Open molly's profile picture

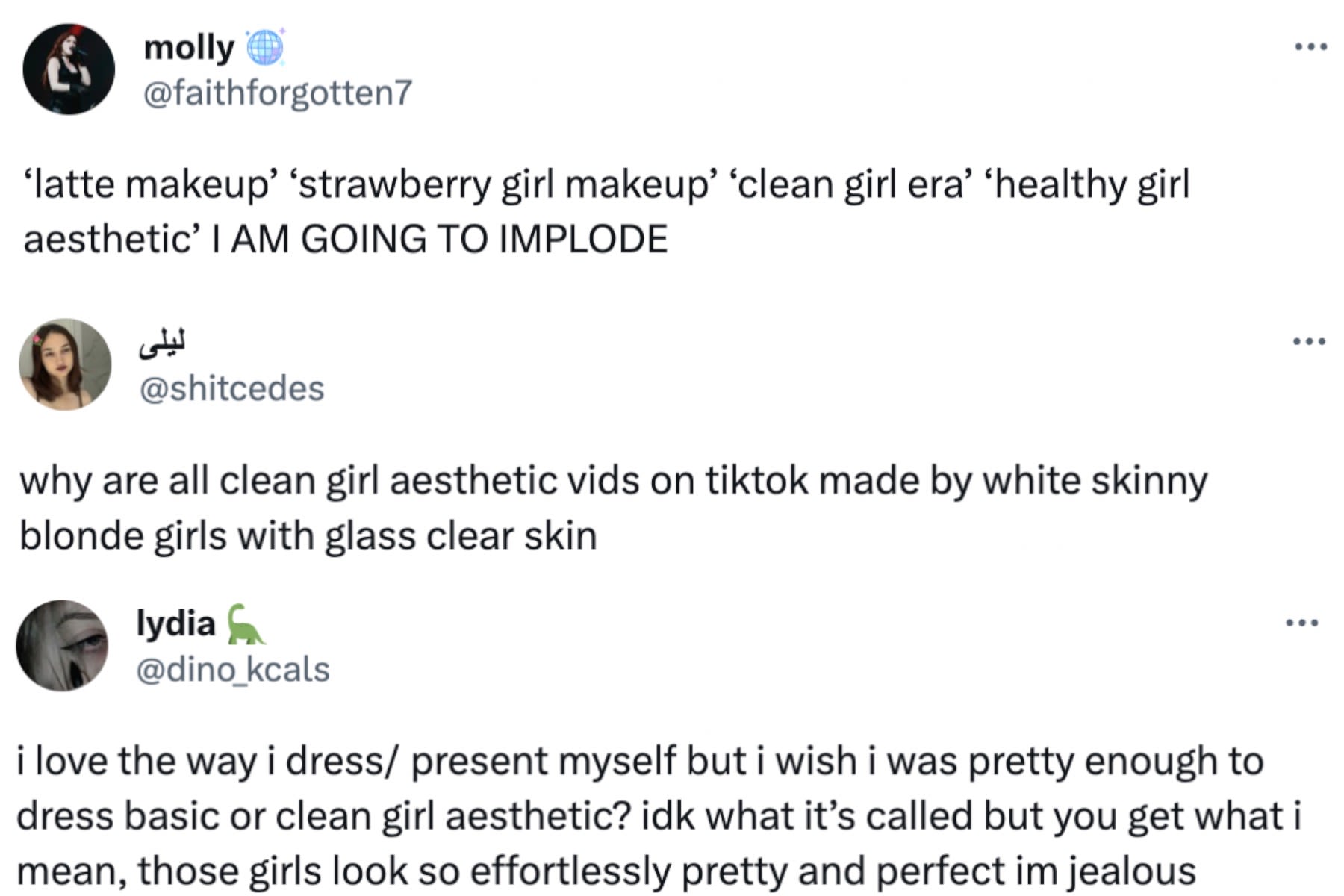69,69
